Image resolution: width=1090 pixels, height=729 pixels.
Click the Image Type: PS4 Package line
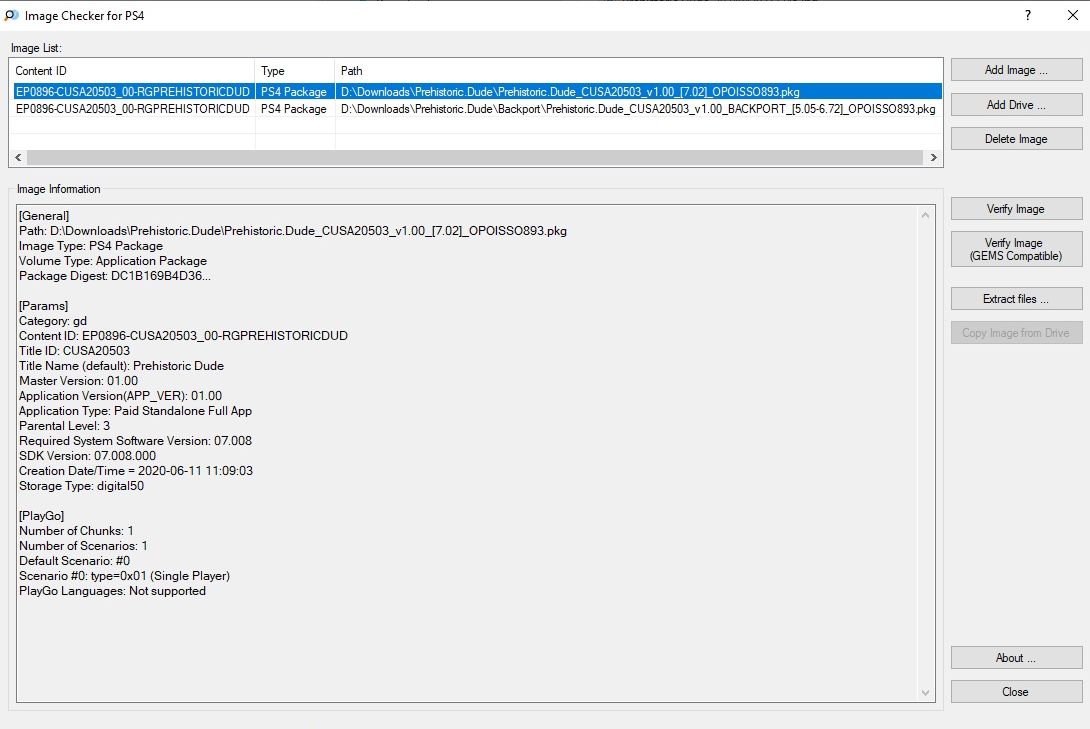[x=91, y=246]
